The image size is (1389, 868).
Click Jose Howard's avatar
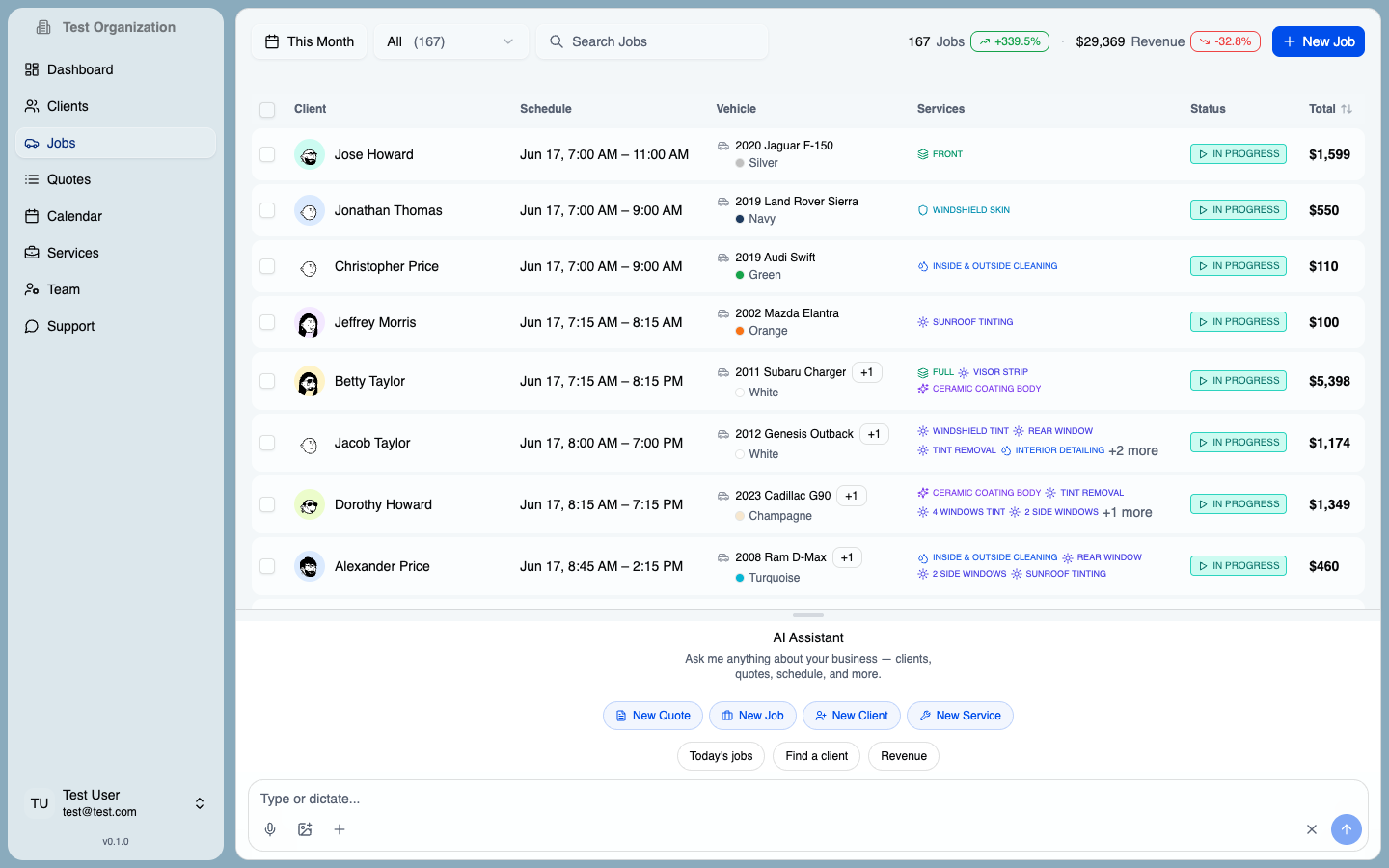pyautogui.click(x=309, y=154)
